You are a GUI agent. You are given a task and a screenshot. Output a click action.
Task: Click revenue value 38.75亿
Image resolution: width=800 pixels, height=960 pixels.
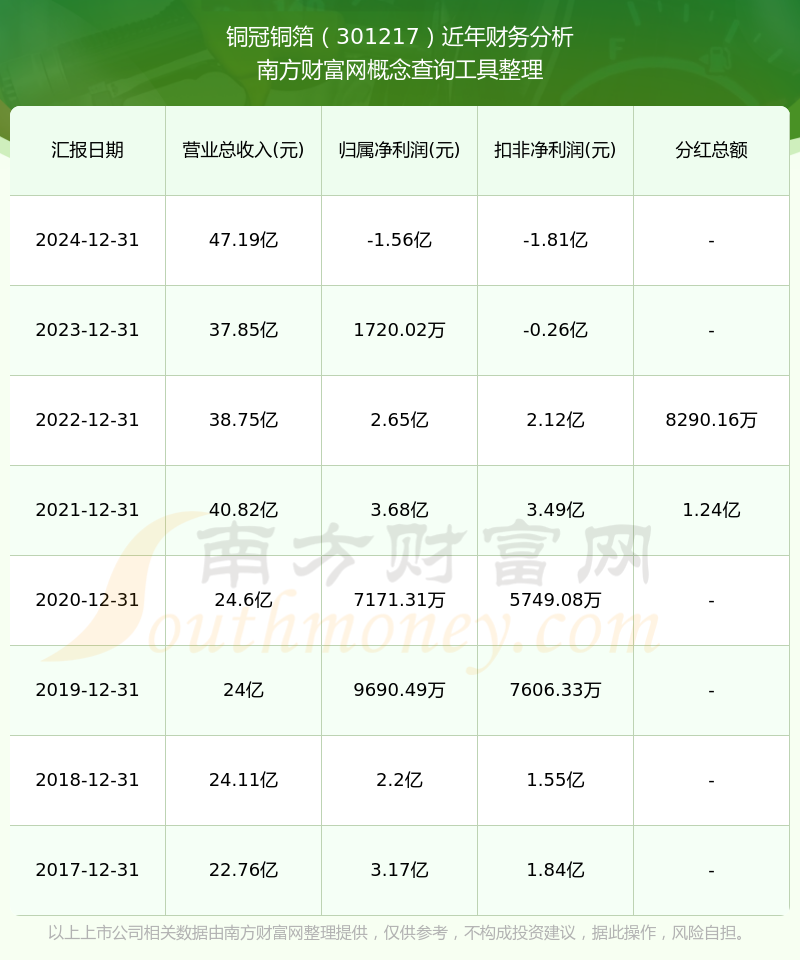point(244,420)
